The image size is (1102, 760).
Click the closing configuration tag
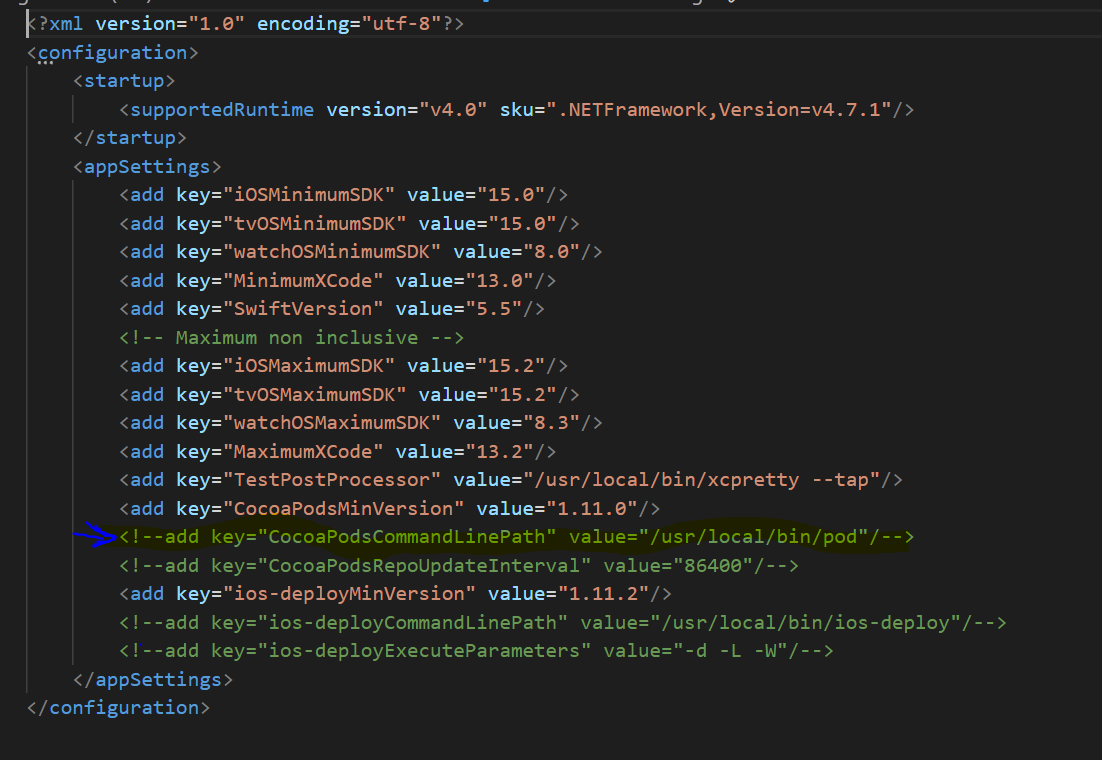[119, 708]
